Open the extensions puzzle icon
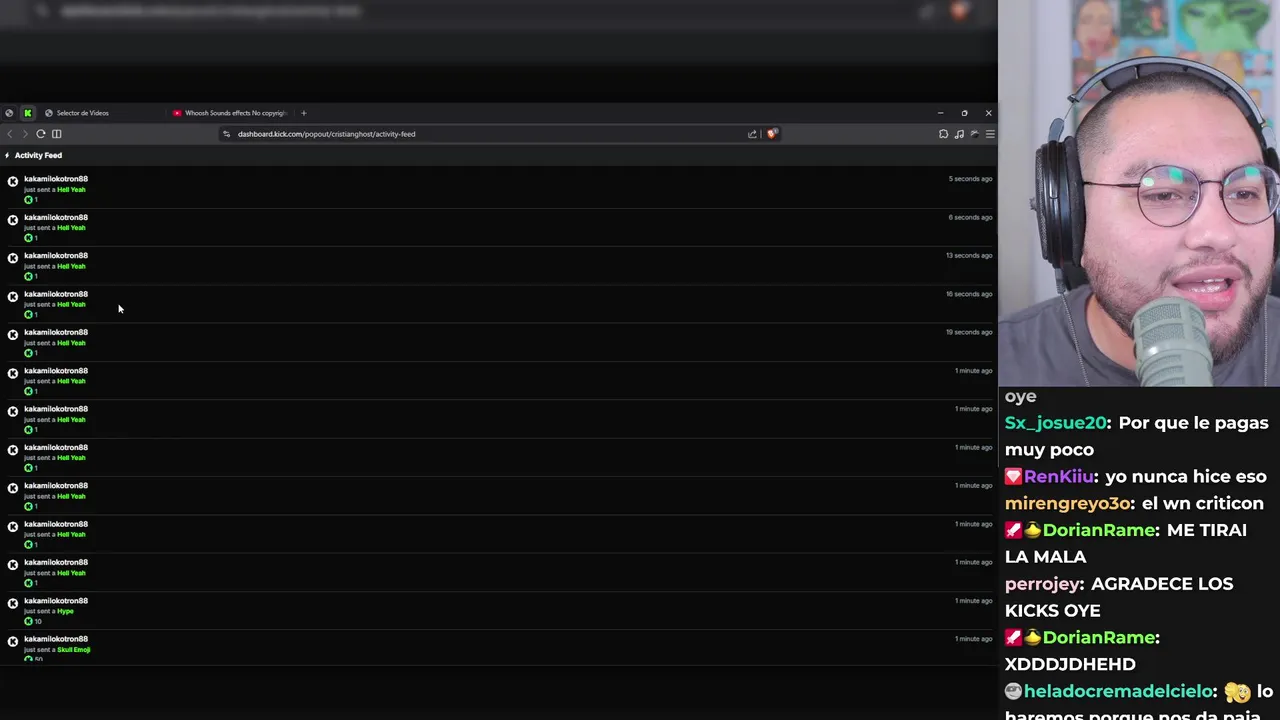Screen dimensions: 1280x720 [943, 134]
